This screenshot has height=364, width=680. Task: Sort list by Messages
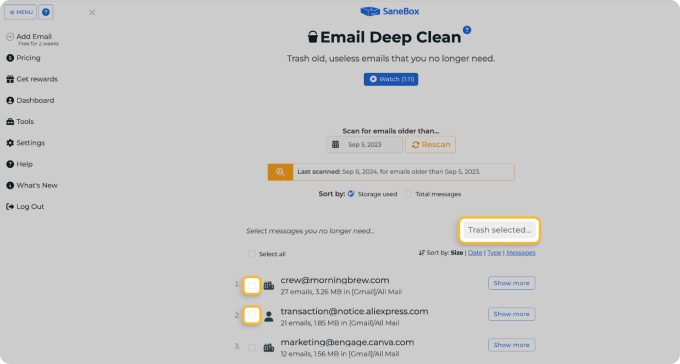(520, 253)
